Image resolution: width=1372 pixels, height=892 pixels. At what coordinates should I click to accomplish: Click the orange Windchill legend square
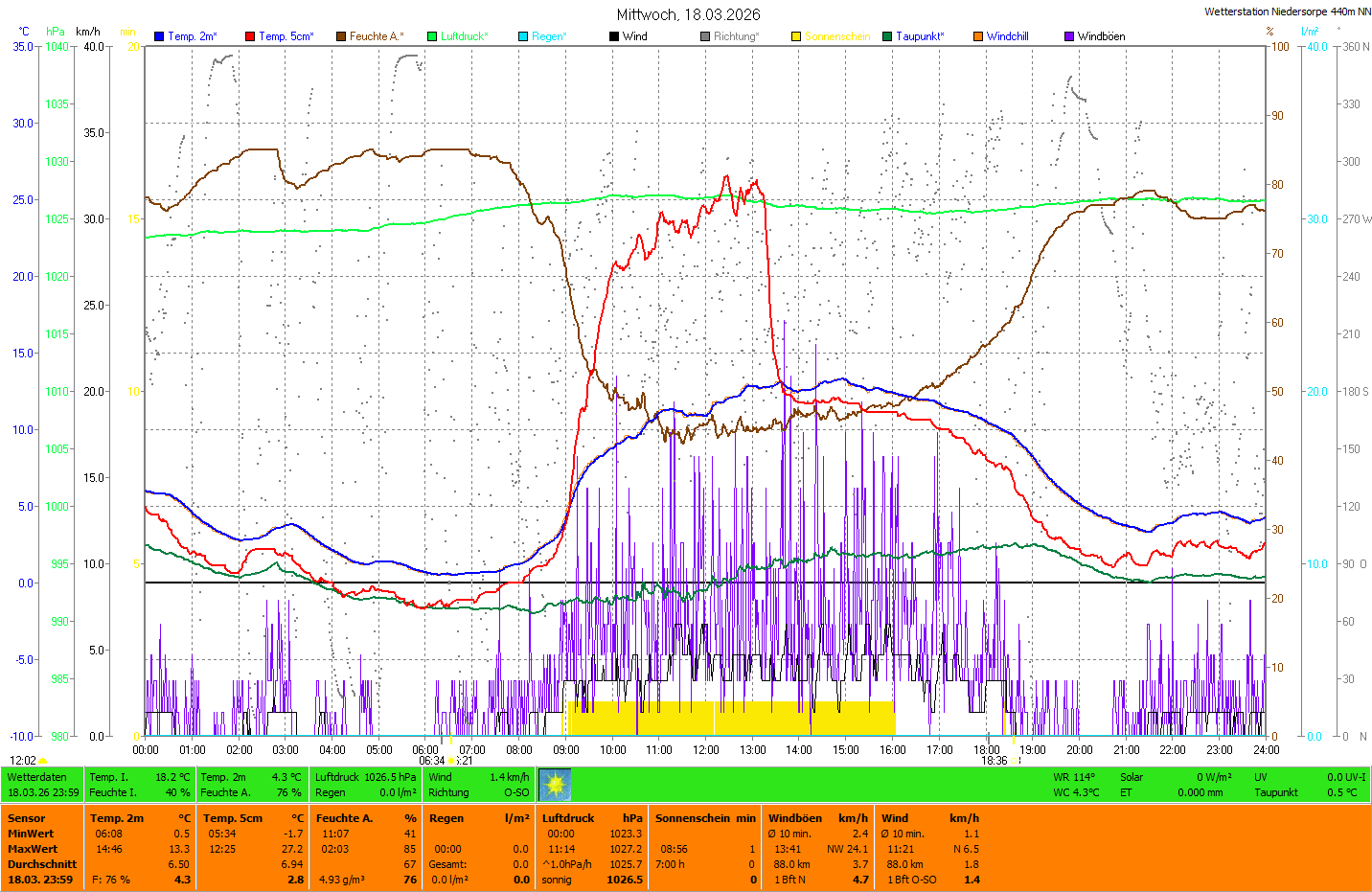coord(978,36)
